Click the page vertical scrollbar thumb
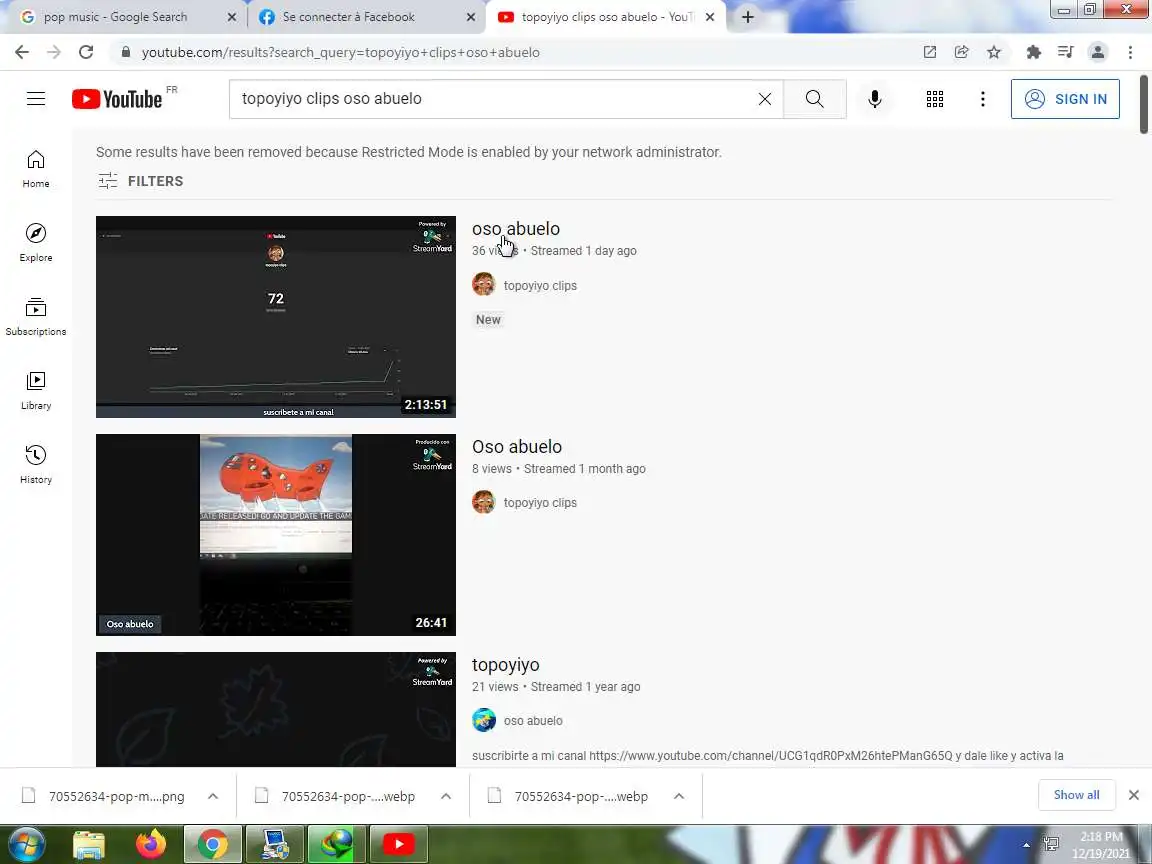This screenshot has width=1152, height=864. click(x=1143, y=104)
